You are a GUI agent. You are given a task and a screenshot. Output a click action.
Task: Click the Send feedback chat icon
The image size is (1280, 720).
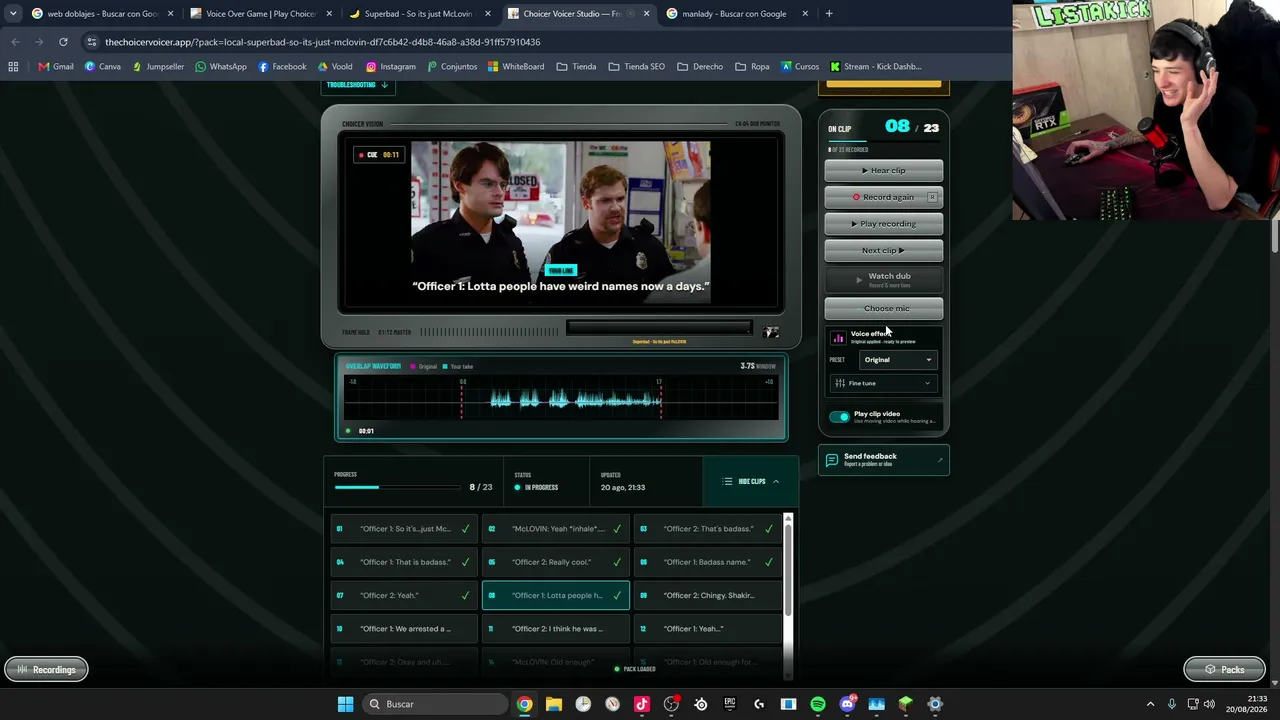832,460
